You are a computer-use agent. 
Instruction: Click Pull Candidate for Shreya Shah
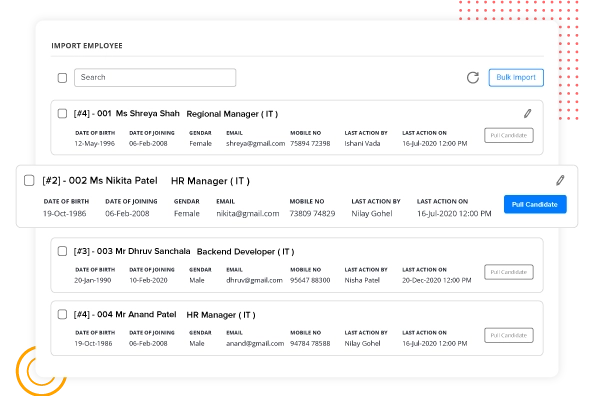[509, 135]
